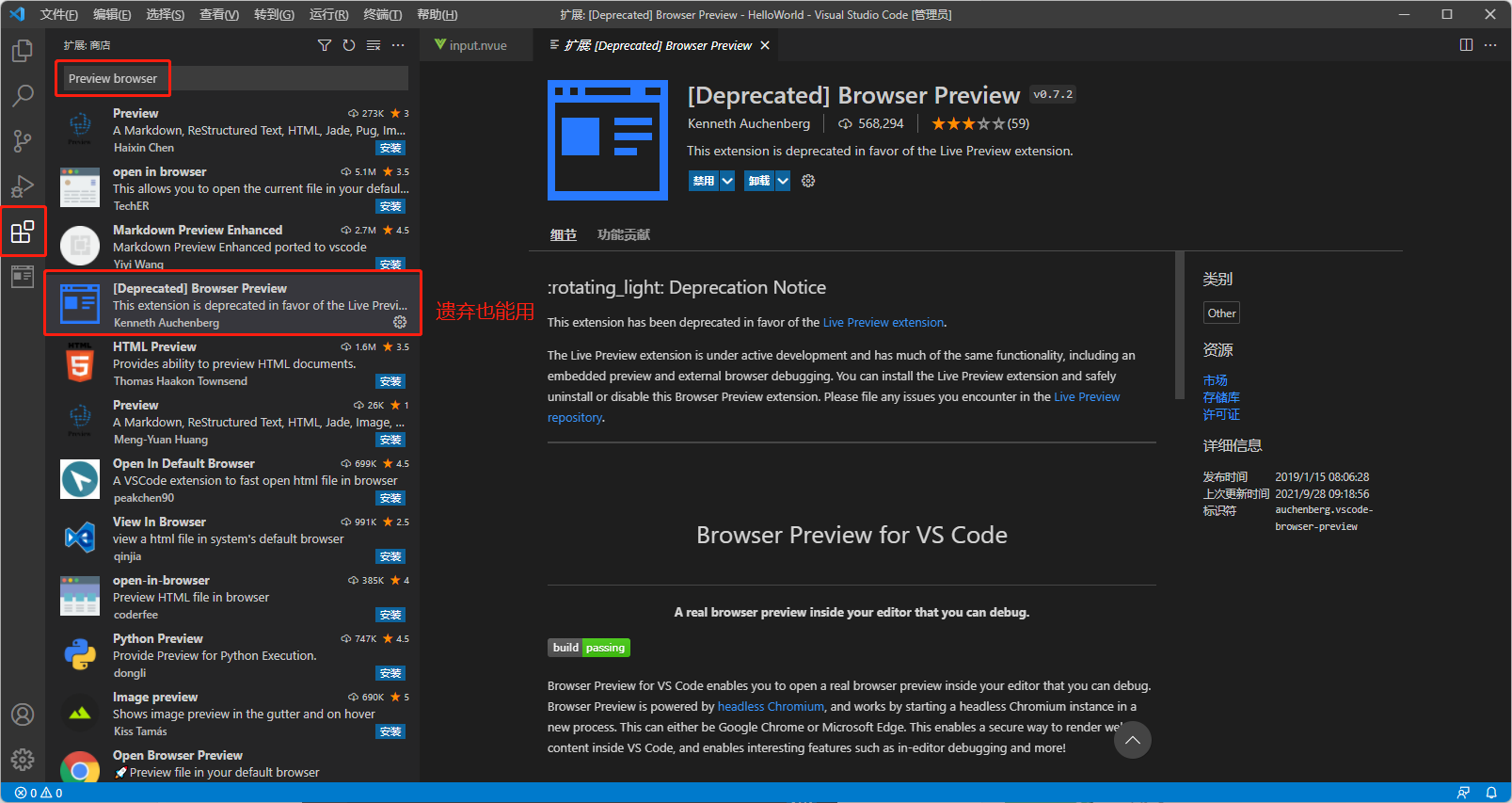Open Source Control view
Viewport: 1512px width, 803px height.
[x=23, y=141]
